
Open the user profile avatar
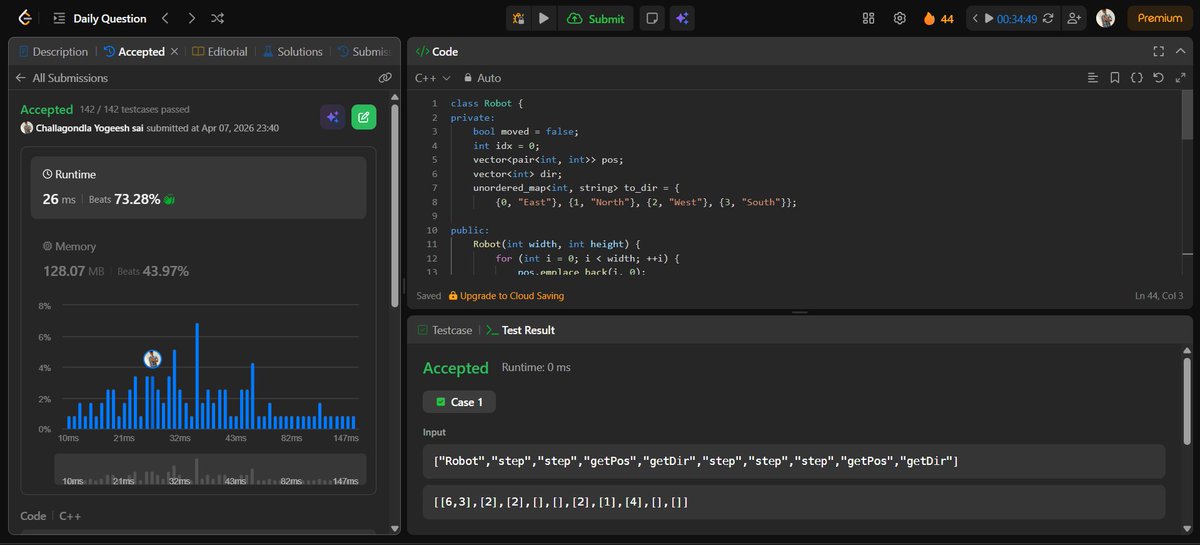pos(1105,18)
